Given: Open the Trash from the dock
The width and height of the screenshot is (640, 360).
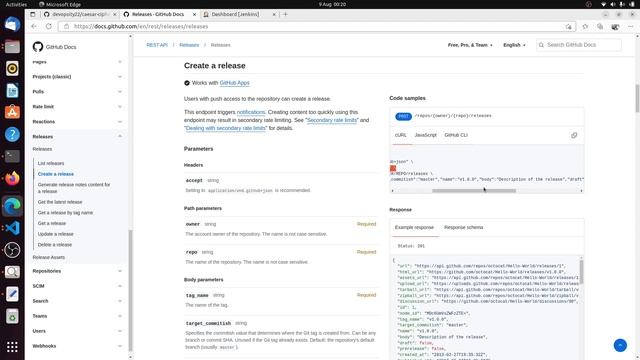Looking at the screenshot, I should point(12,316).
